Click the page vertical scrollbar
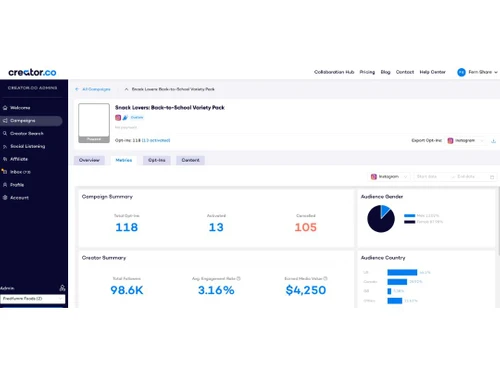This screenshot has height=375, width=500. click(x=499, y=221)
